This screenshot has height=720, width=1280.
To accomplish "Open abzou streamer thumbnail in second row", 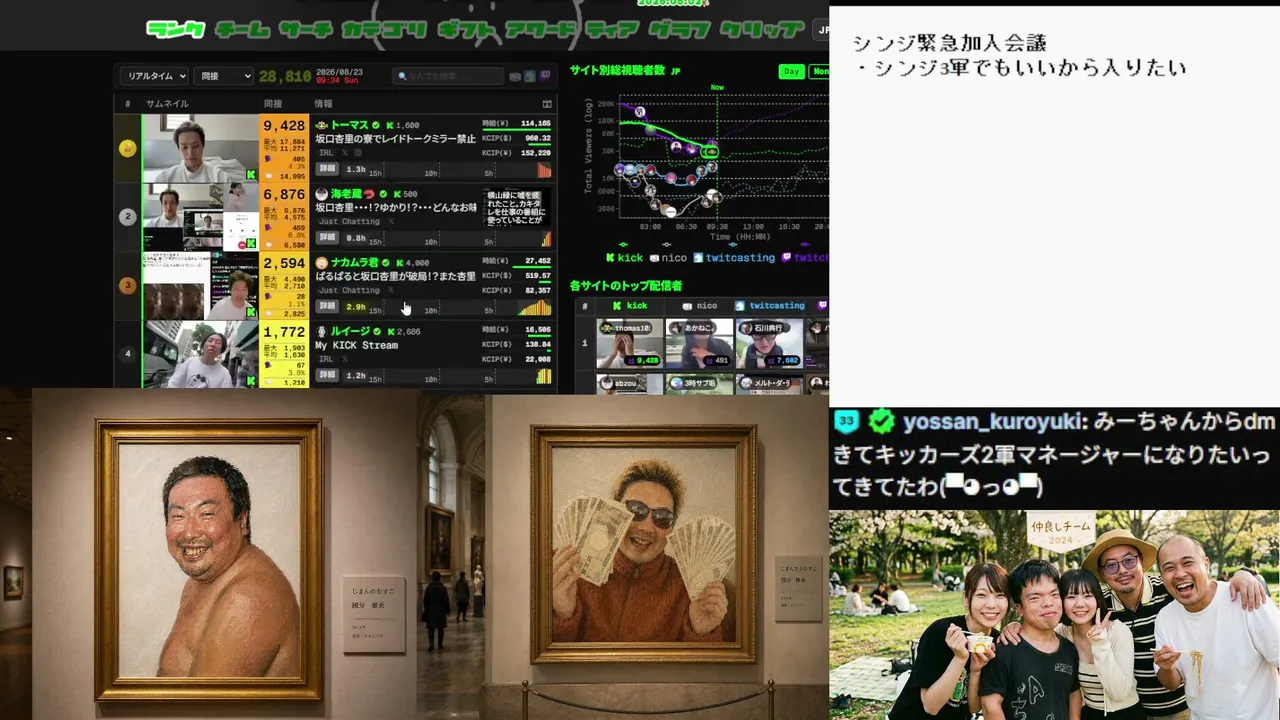I will [x=630, y=383].
